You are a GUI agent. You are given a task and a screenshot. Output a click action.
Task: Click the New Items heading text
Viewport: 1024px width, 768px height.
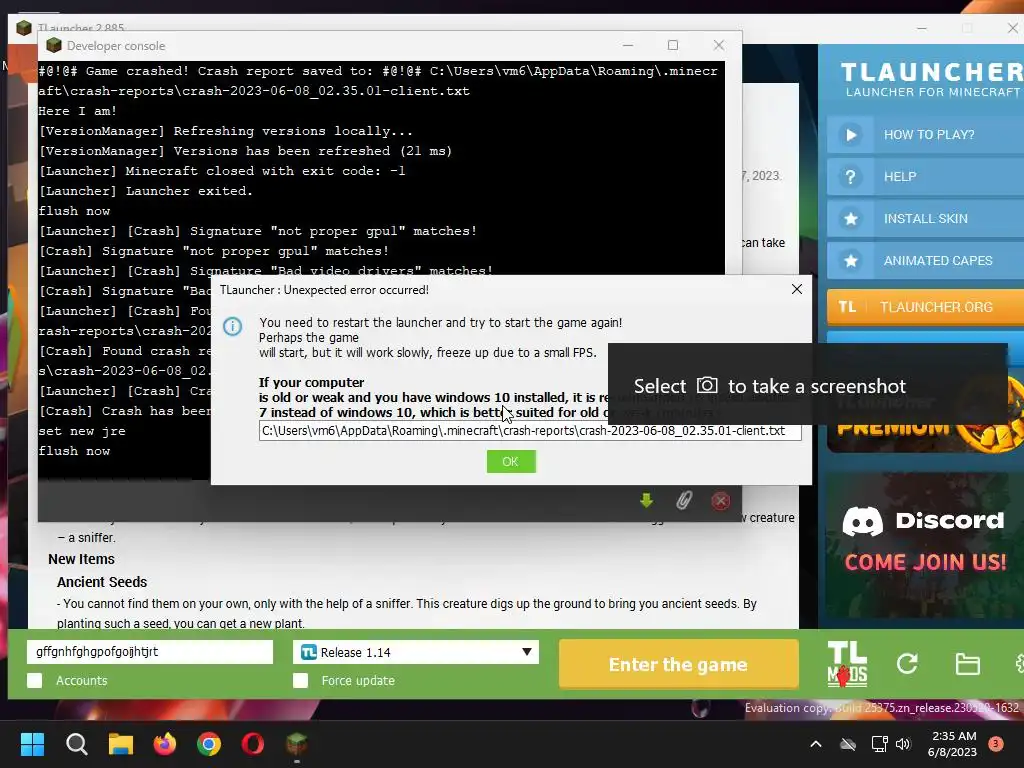82,559
